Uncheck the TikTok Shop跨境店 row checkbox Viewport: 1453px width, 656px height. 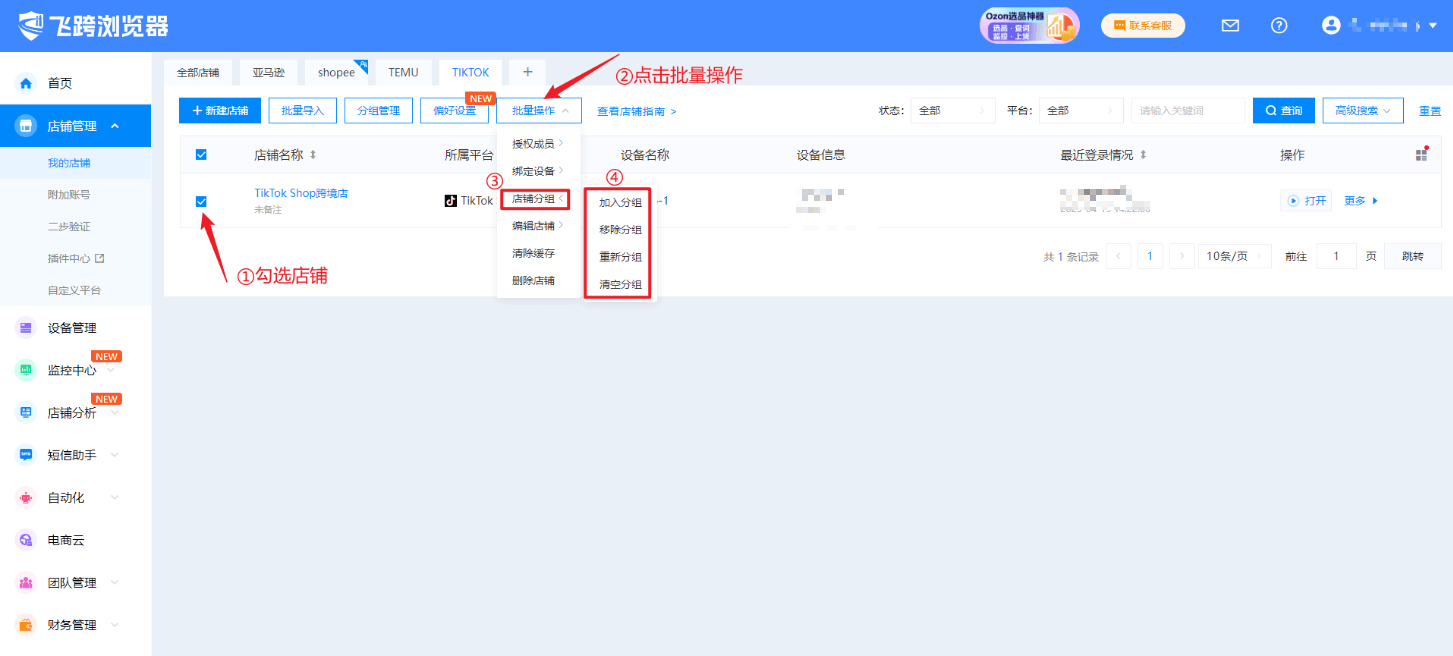tap(201, 201)
